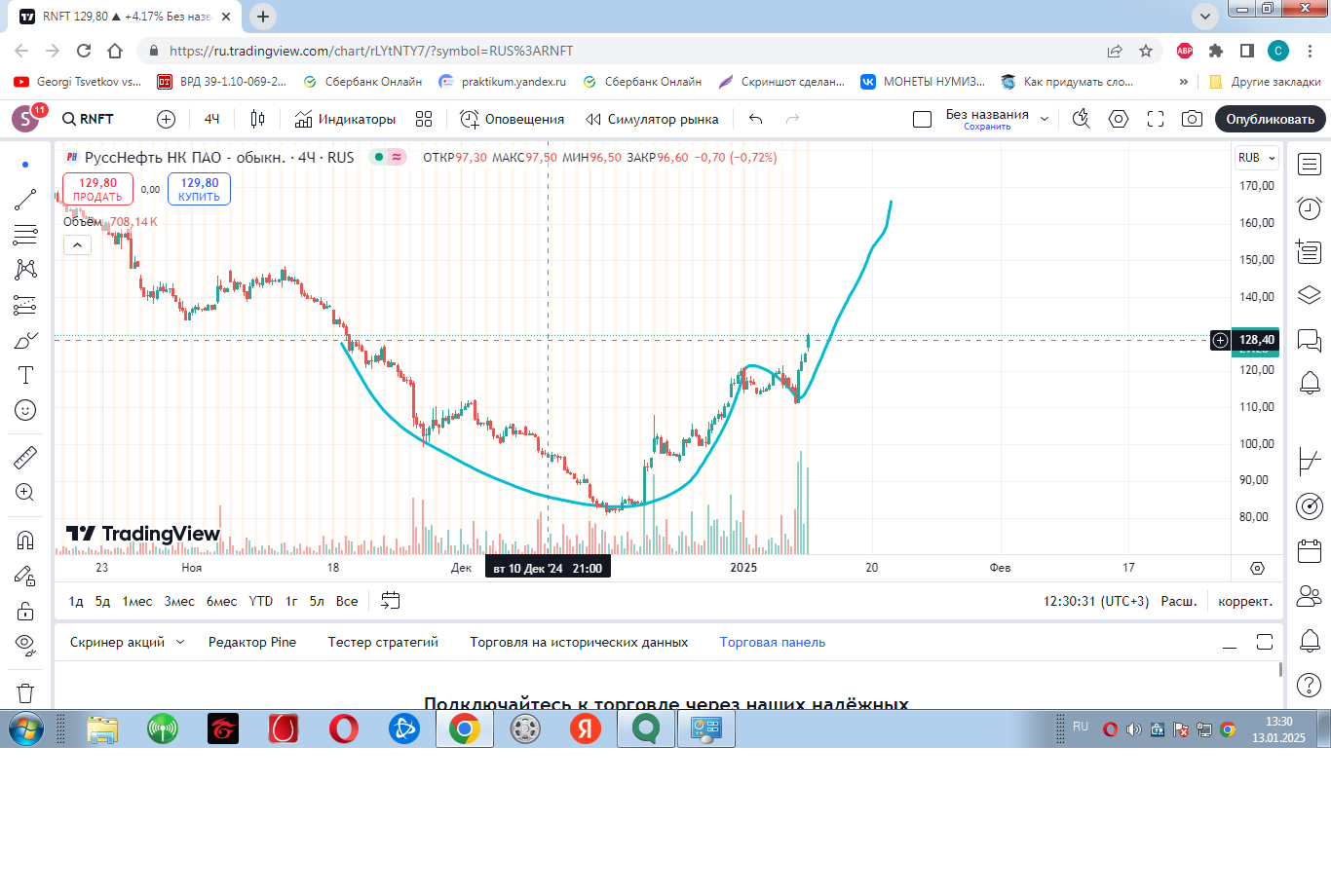Select the zoom in tool
The height and width of the screenshot is (896, 1331).
[x=25, y=492]
